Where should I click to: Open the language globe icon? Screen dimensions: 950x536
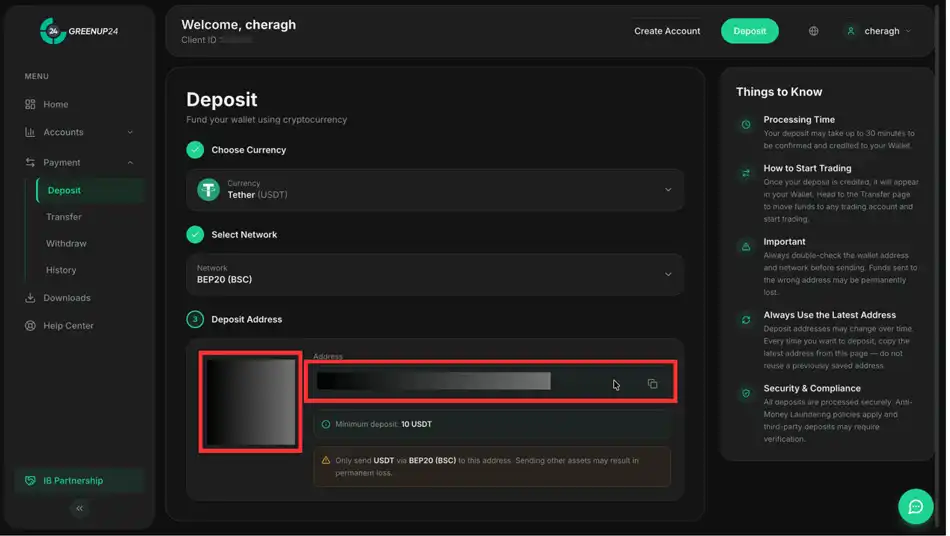coord(813,31)
